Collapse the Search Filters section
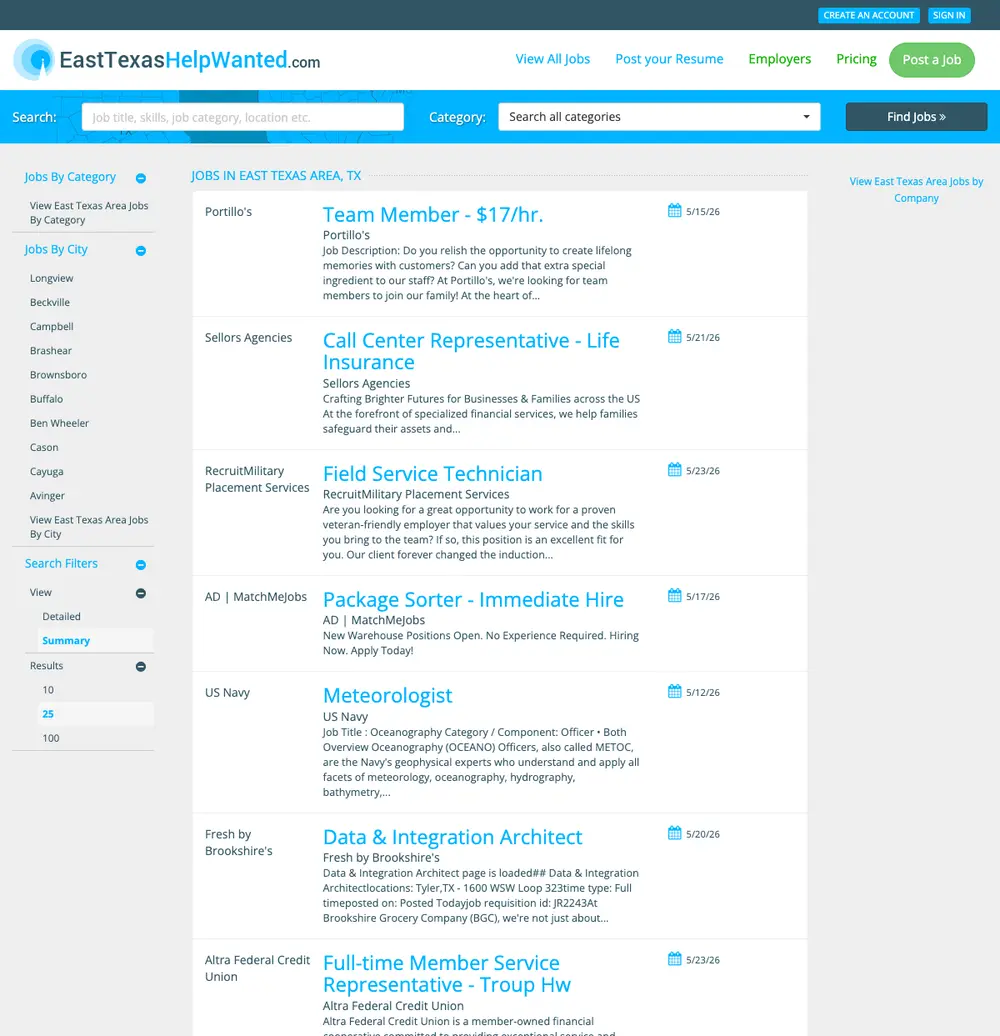Screen dimensions: 1000x1036 click(141, 564)
